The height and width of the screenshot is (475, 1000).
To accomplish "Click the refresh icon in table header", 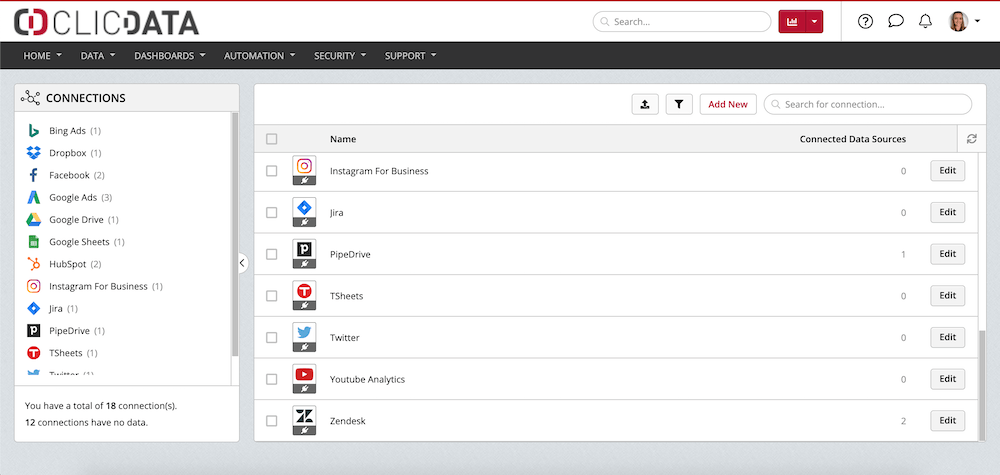I will click(x=971, y=139).
